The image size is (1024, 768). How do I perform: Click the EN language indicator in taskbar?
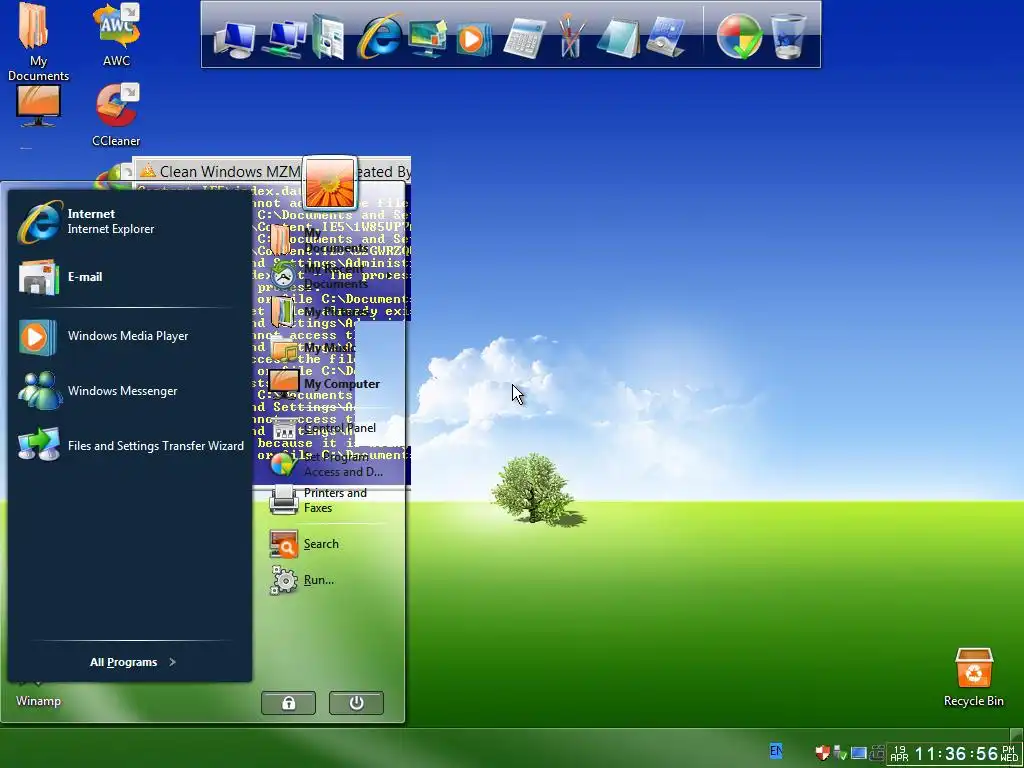tap(775, 751)
